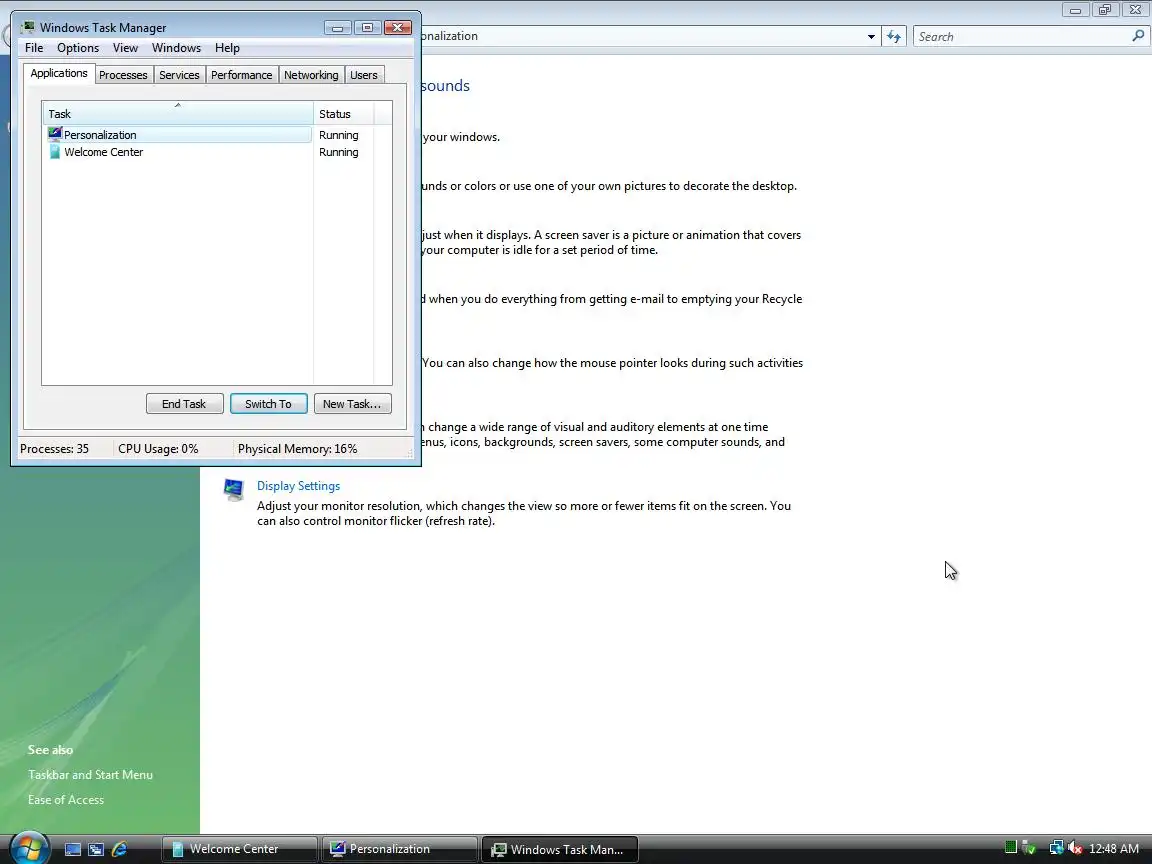Click the Show Desktop quick launch icon

(73, 849)
